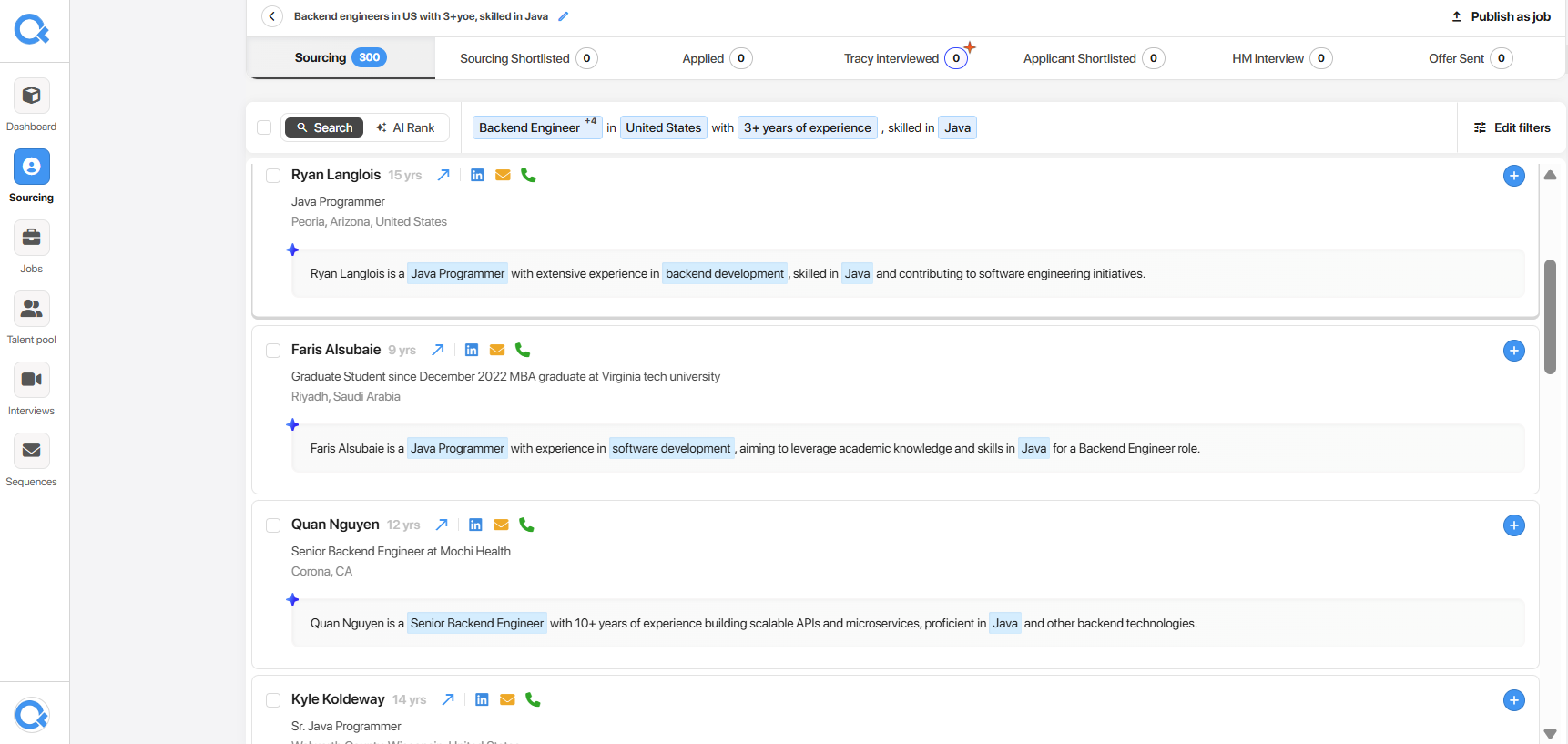
Task: Add Kyle Koldeway with plus button
Action: coord(1514,700)
